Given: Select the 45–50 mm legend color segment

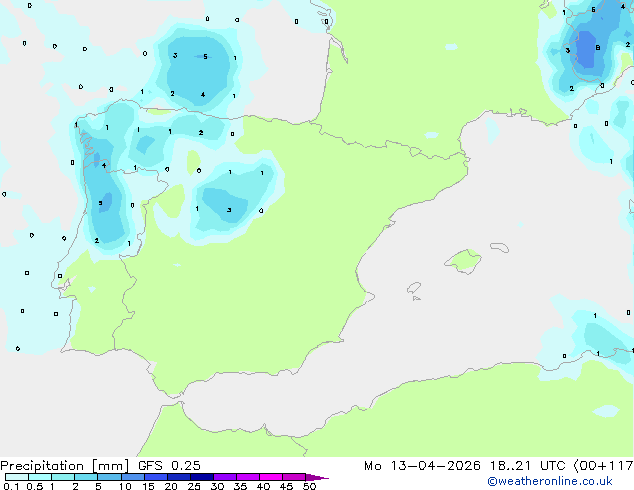Looking at the screenshot, I should click(x=294, y=477).
